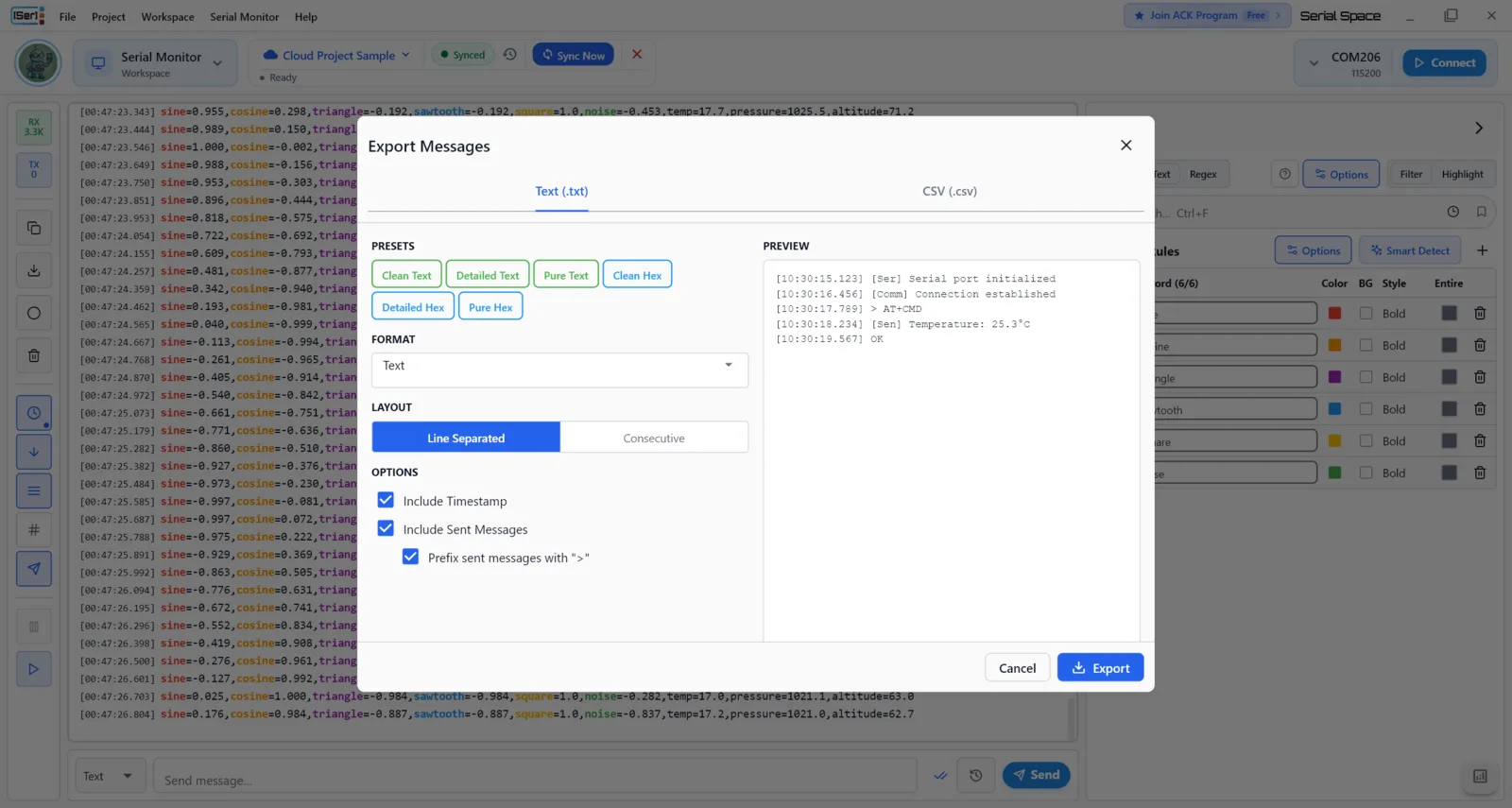Screen dimensions: 1512x808
Task: Click the play triangle icon in the sidebar
Action: click(34, 669)
